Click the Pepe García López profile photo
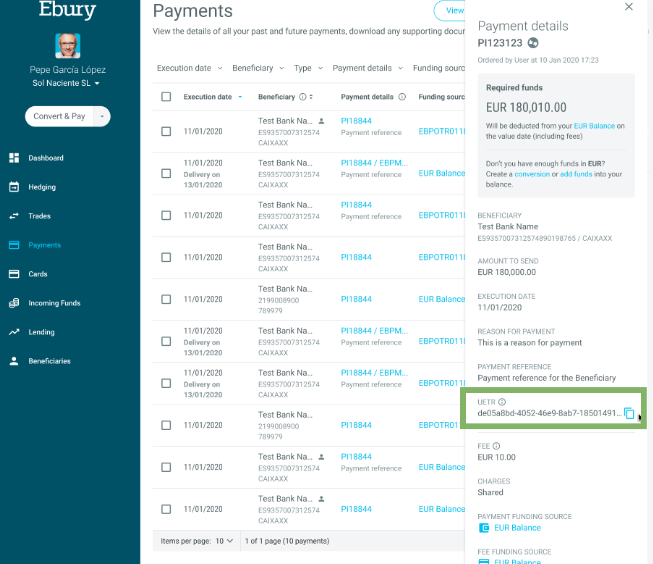 pyautogui.click(x=67, y=45)
